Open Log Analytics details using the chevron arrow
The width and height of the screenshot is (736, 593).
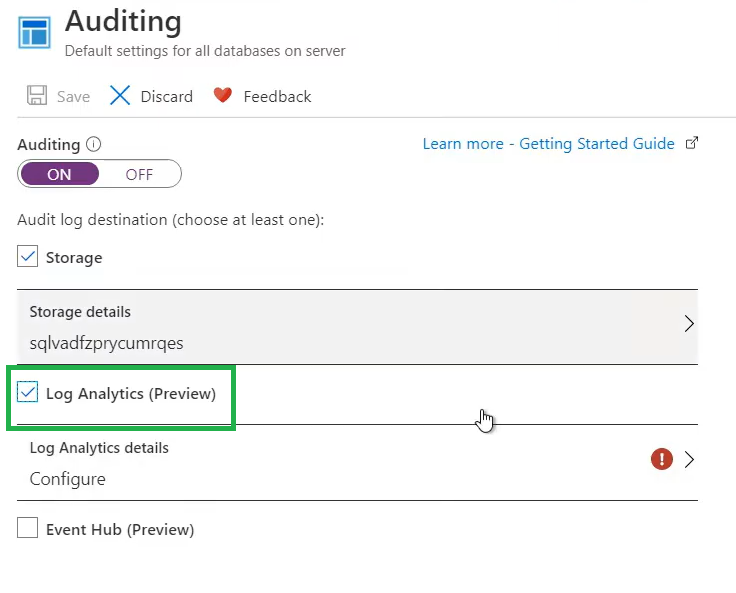click(x=688, y=460)
